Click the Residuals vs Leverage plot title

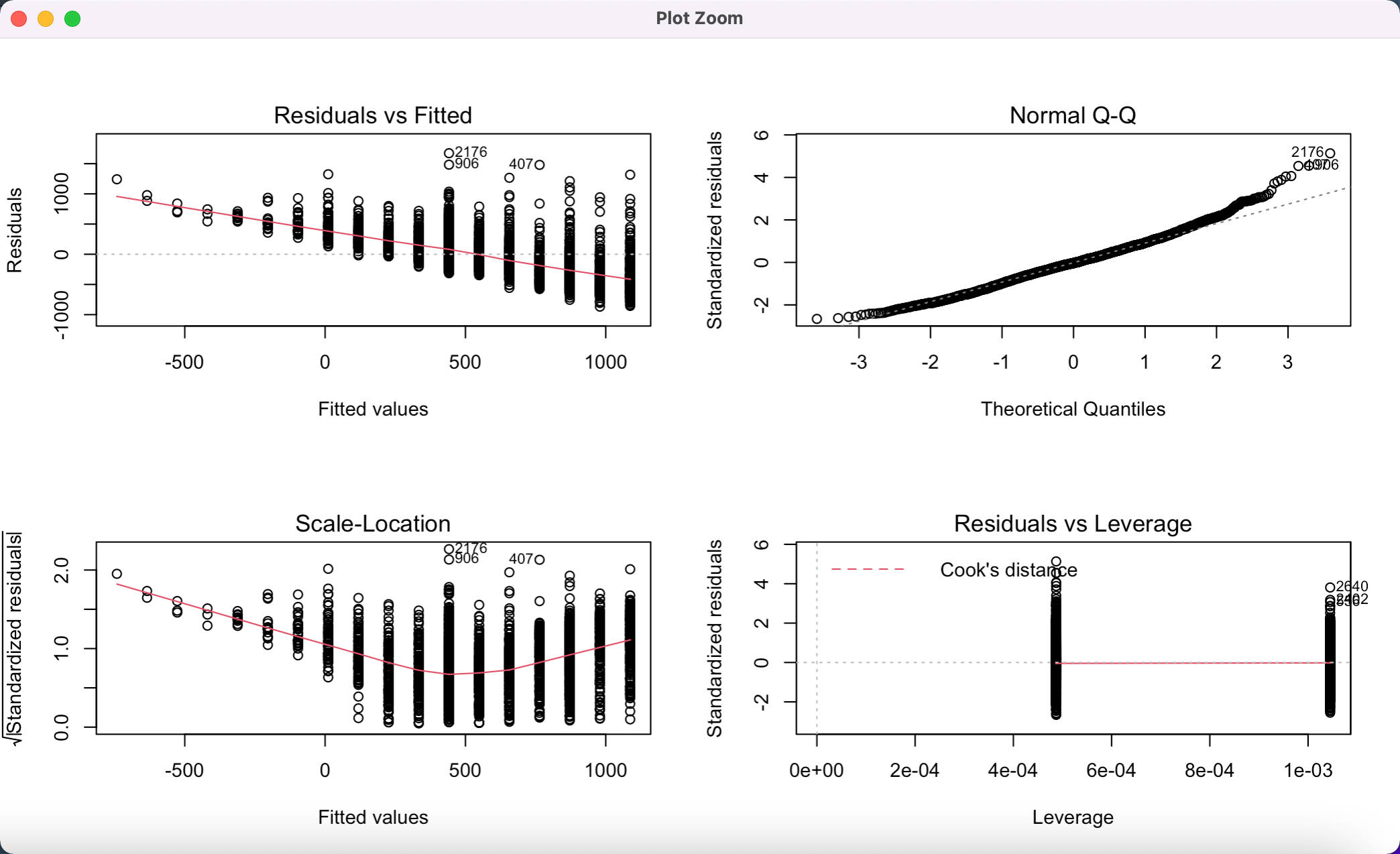pos(1072,524)
